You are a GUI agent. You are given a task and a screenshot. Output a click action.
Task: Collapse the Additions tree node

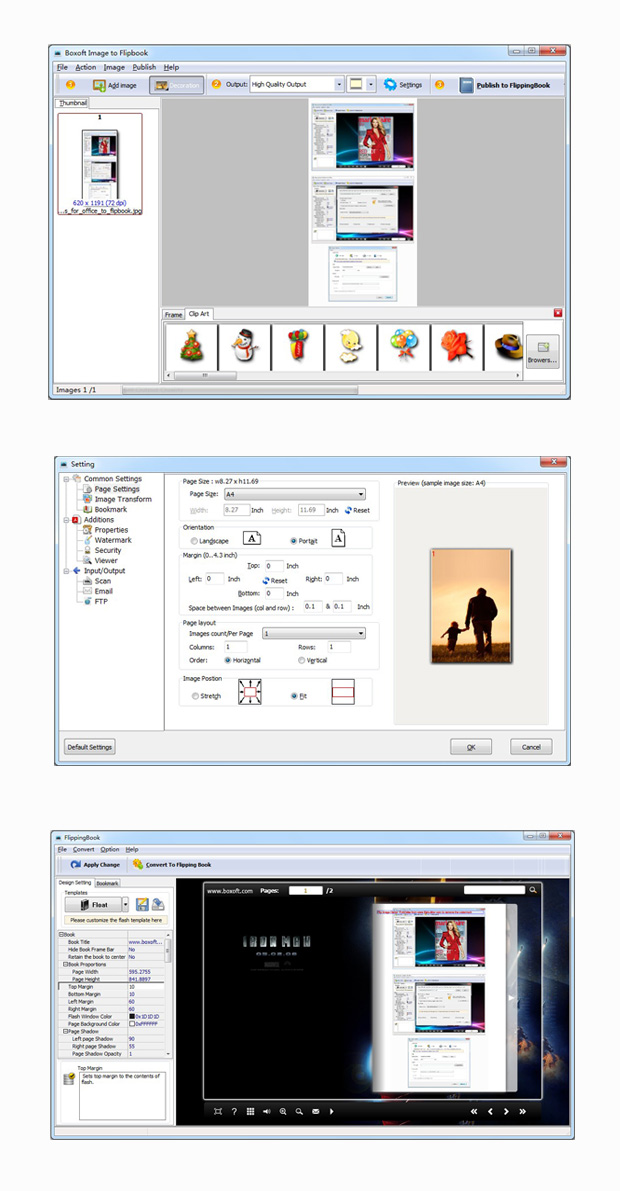click(66, 520)
